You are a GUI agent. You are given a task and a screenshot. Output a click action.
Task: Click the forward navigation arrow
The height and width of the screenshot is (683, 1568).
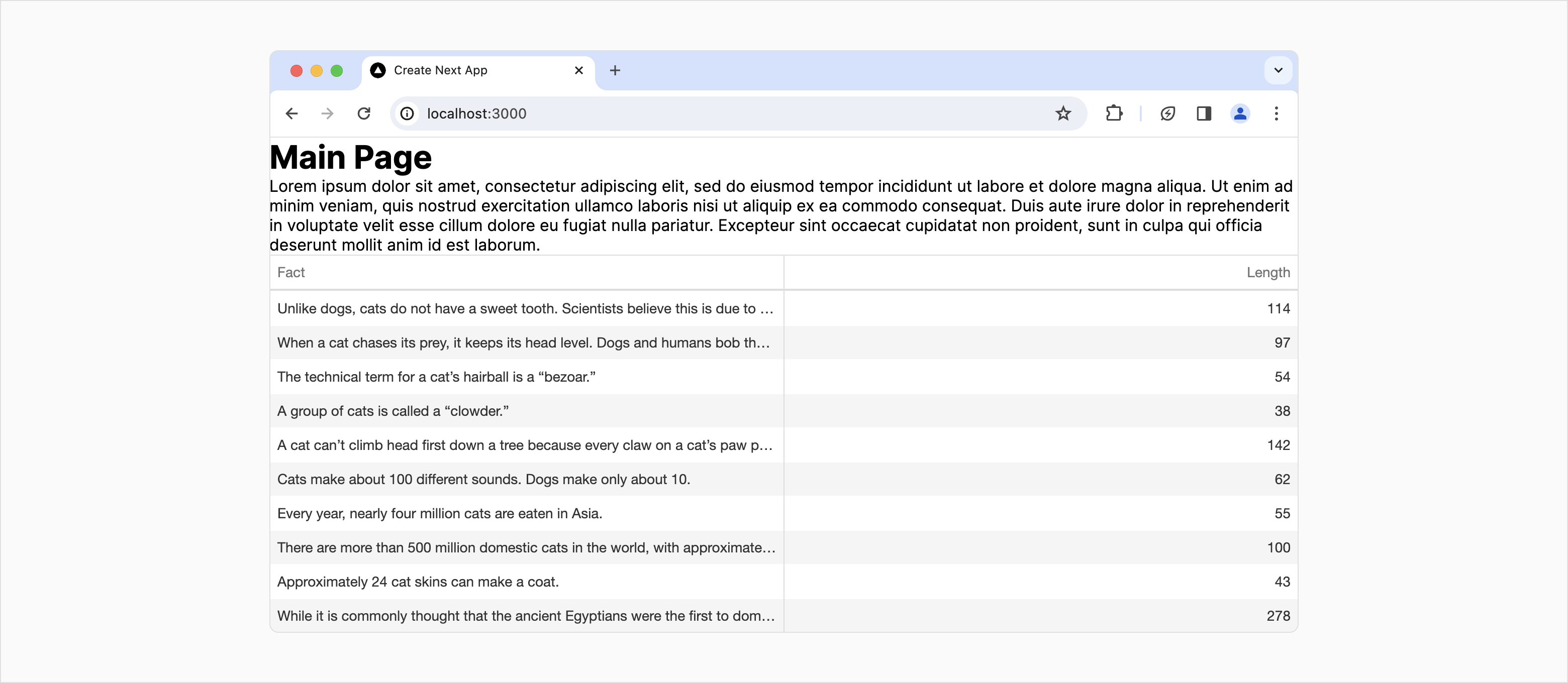click(x=328, y=113)
